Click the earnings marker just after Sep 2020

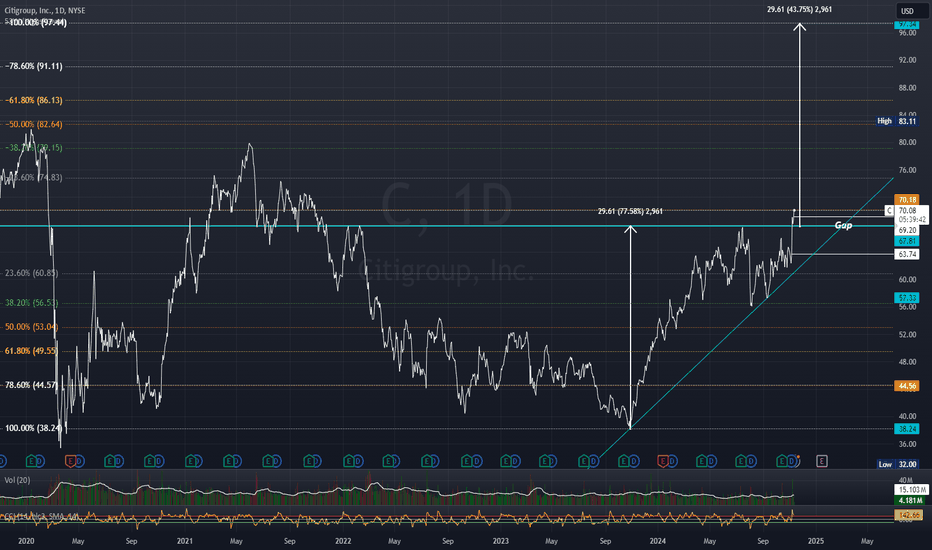[150, 461]
